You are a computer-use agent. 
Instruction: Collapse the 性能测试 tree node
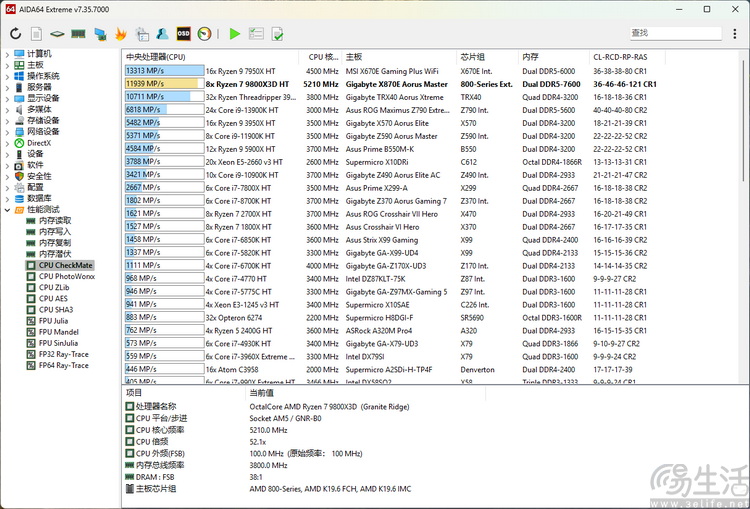[7, 210]
